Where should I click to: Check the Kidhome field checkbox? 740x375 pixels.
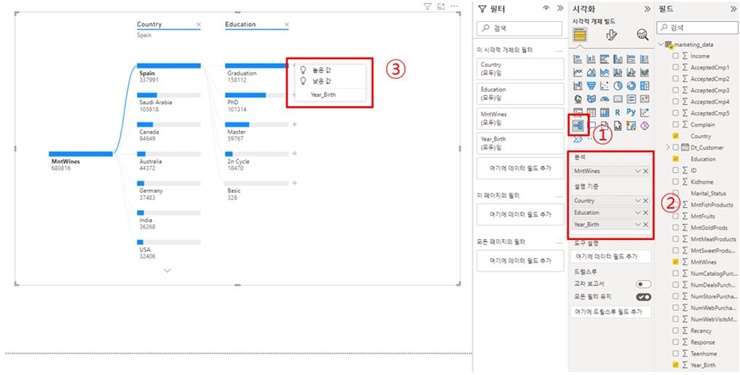(675, 182)
